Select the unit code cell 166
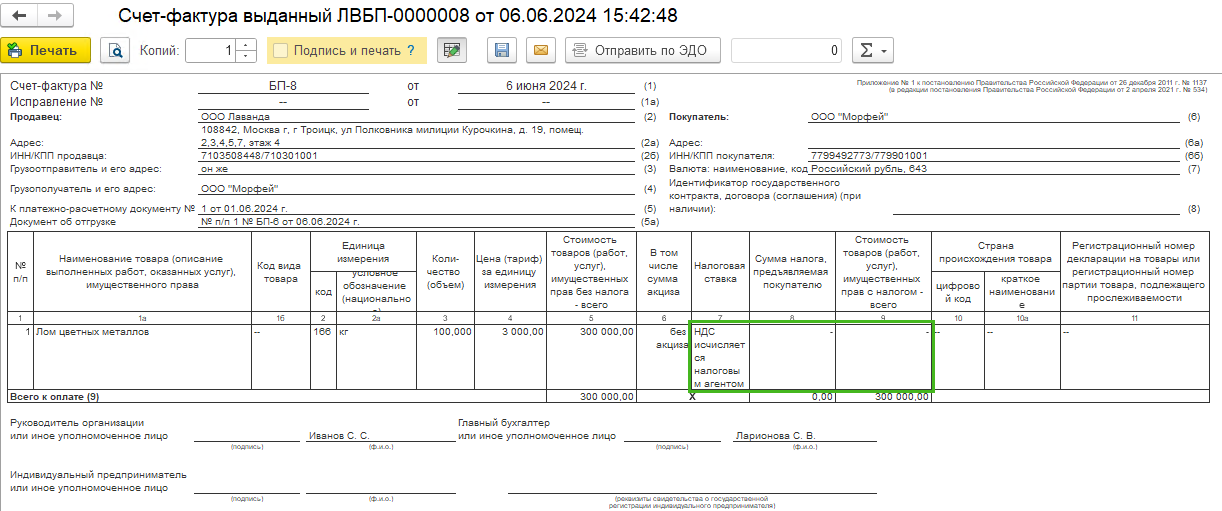The width and height of the screenshot is (1222, 511). click(323, 357)
